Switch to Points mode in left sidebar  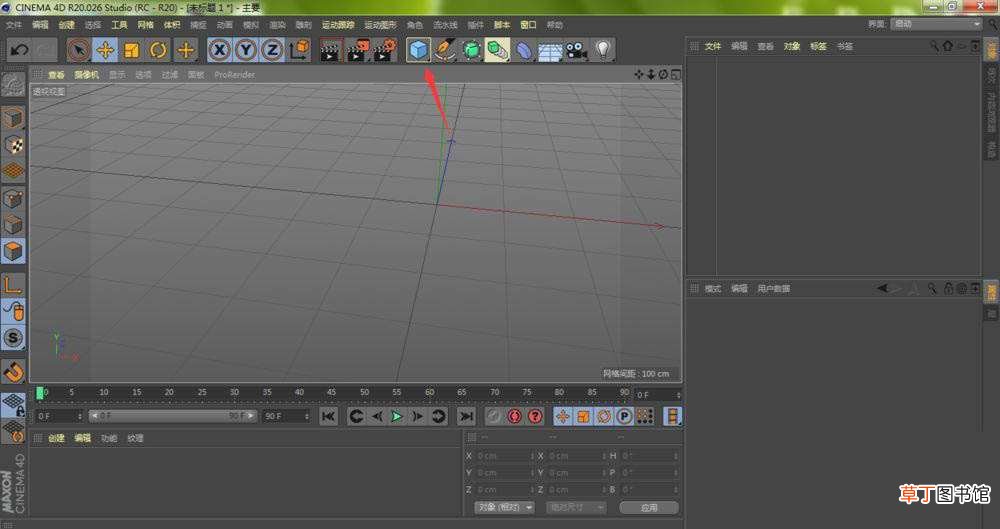(x=13, y=198)
